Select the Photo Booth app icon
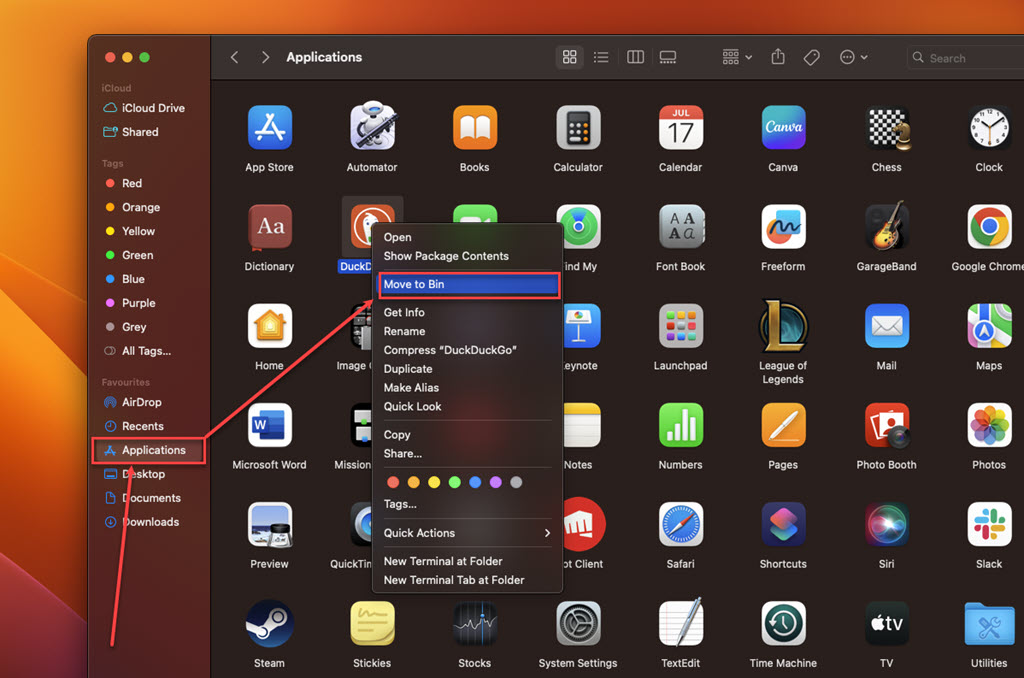 click(886, 425)
